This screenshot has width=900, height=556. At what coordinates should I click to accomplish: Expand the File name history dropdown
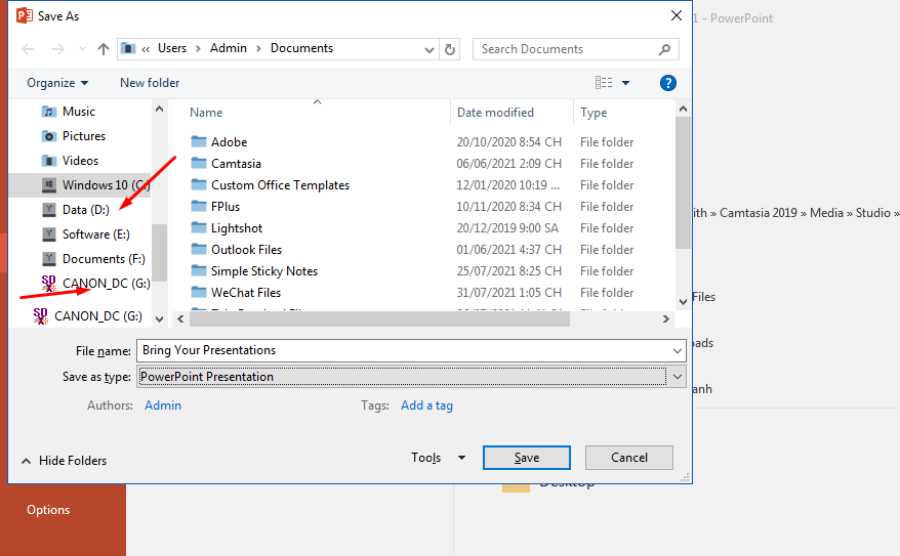click(x=677, y=351)
